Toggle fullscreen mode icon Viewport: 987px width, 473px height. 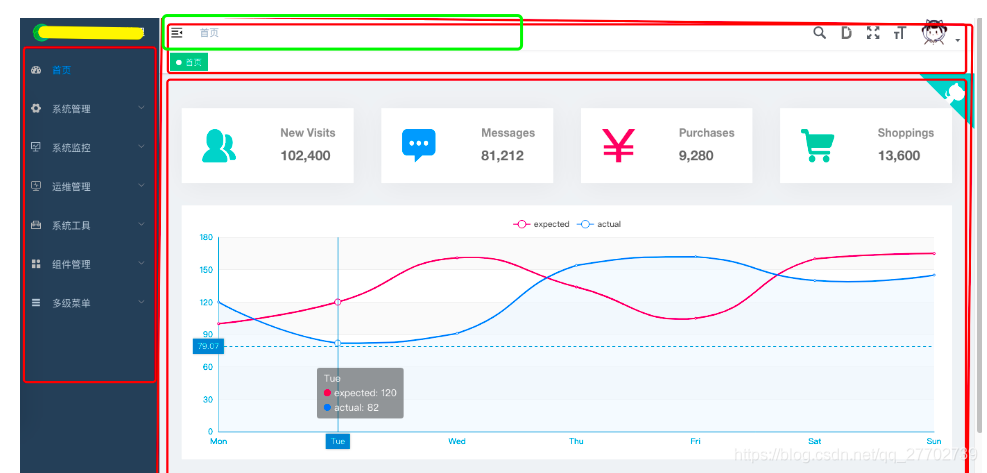coord(873,33)
